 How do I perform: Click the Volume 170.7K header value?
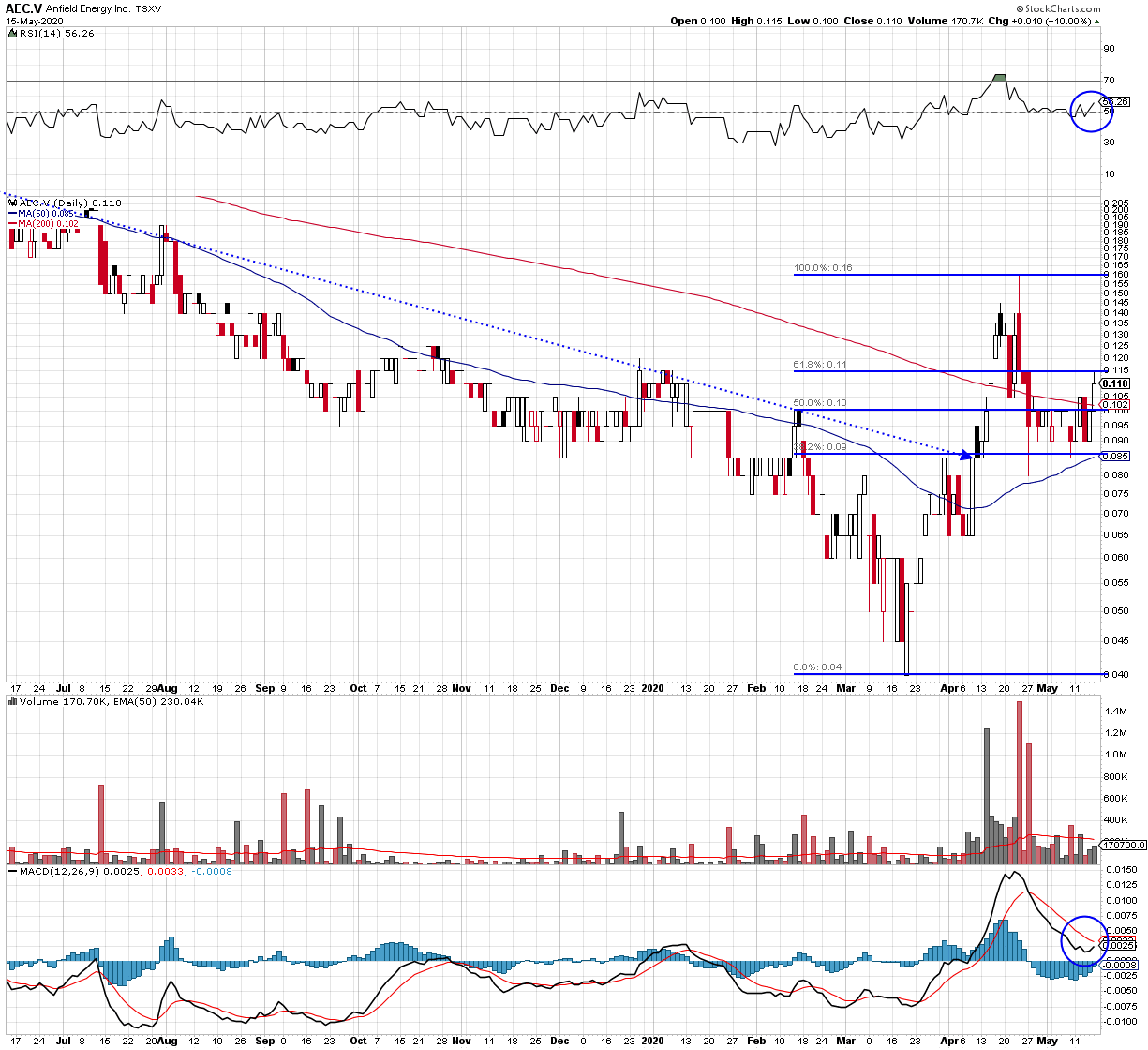947,22
